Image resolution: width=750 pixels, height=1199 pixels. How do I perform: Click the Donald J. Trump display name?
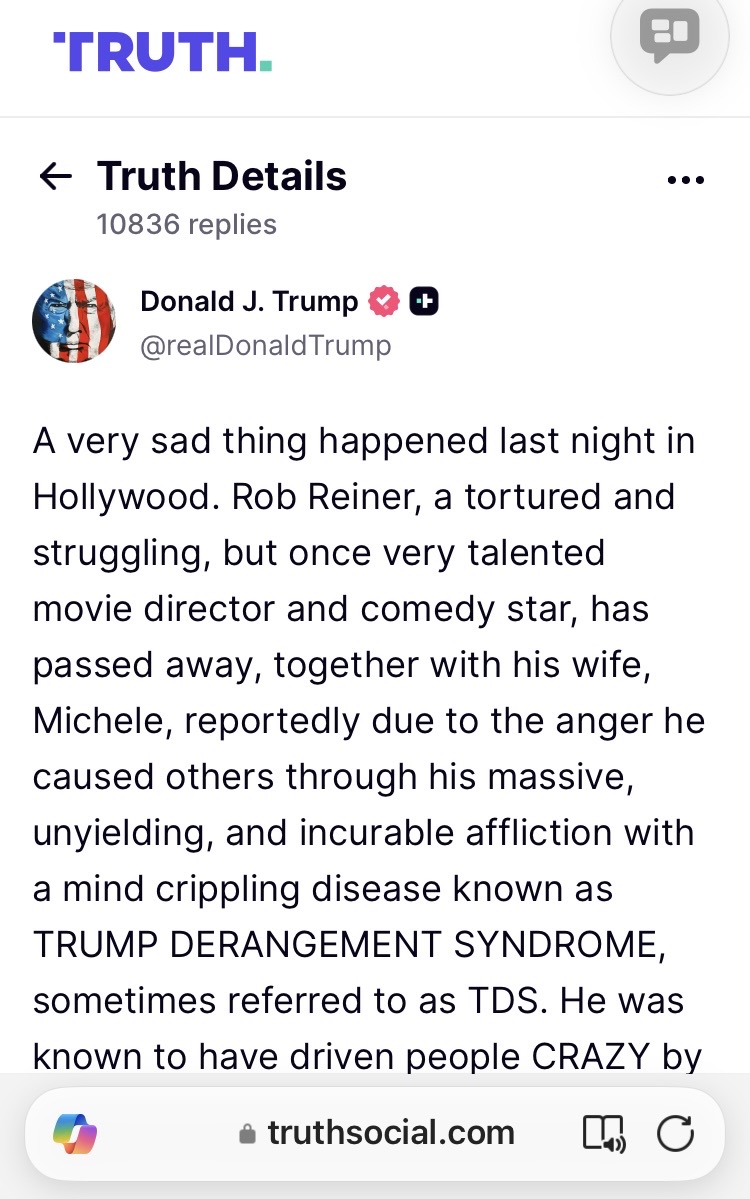click(249, 301)
